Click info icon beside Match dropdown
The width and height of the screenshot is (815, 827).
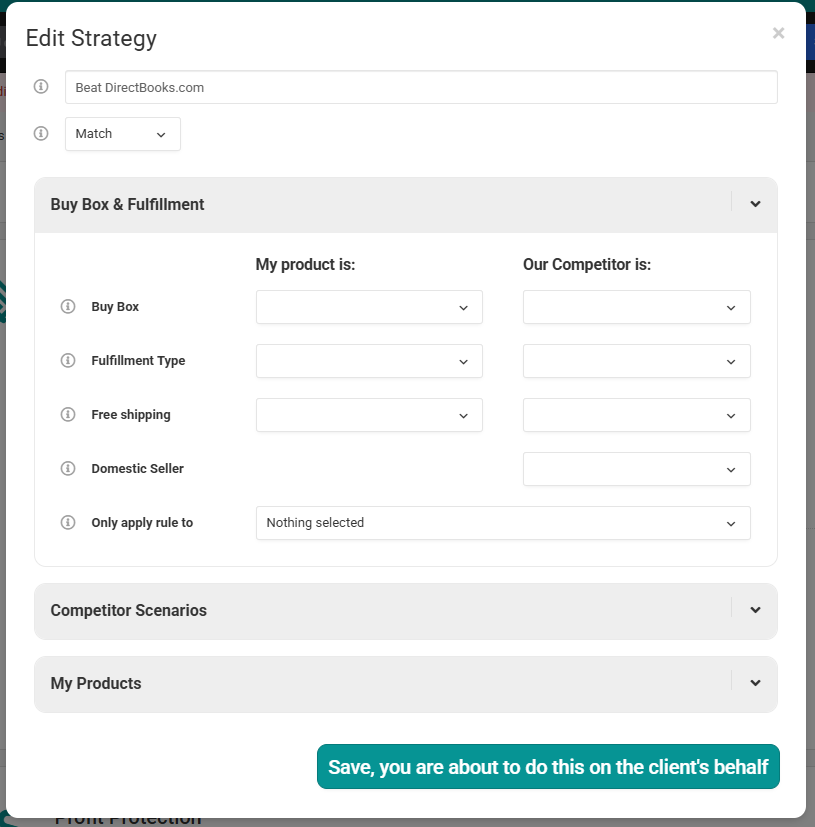(x=41, y=133)
